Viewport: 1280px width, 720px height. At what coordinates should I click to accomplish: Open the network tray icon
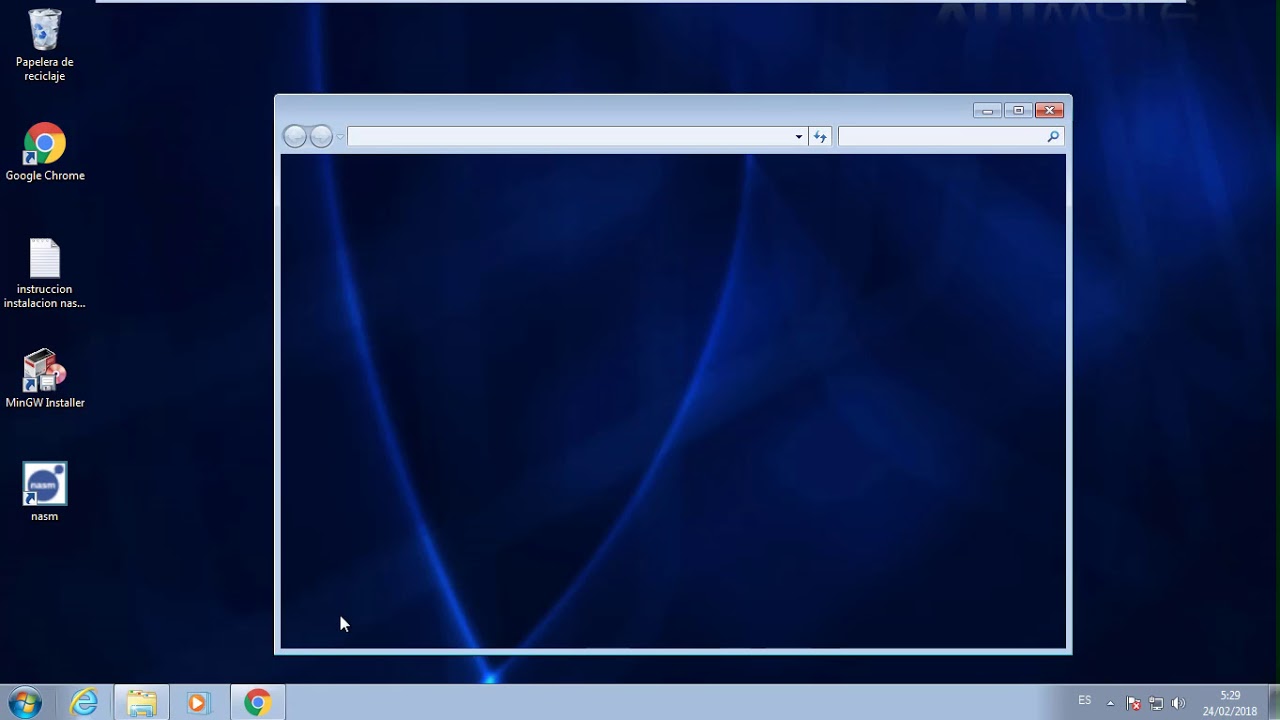(x=1156, y=703)
